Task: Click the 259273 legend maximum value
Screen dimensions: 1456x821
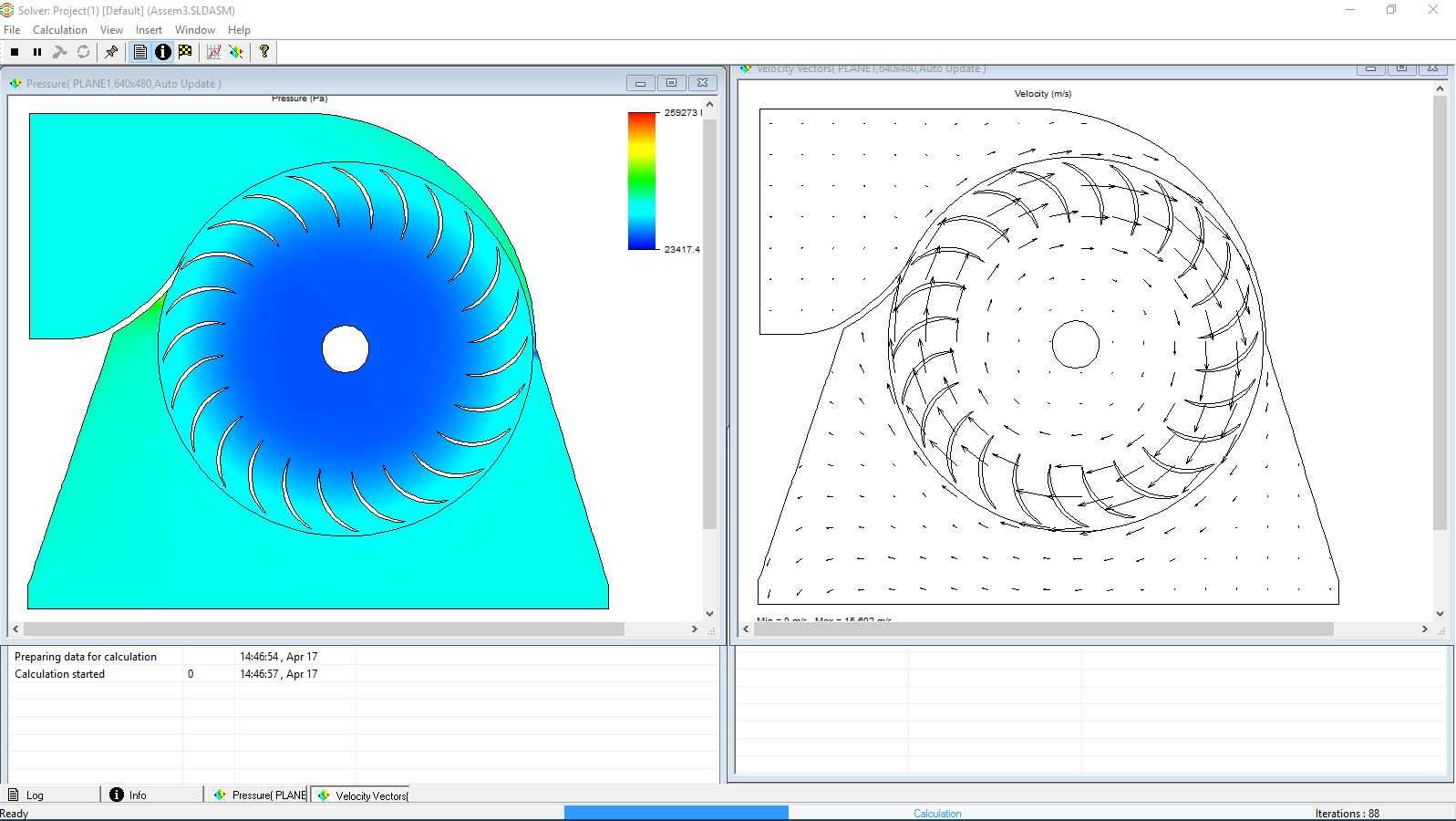Action: tap(682, 112)
